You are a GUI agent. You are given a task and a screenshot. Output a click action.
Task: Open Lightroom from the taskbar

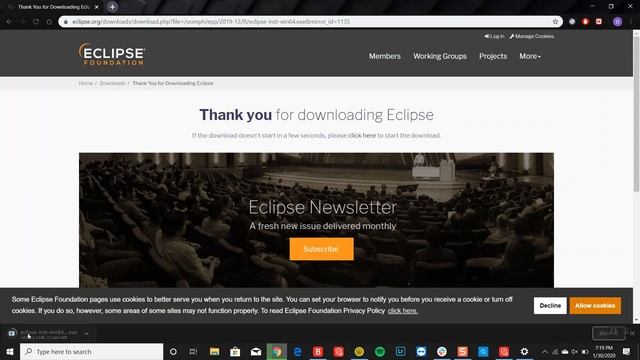pos(400,351)
